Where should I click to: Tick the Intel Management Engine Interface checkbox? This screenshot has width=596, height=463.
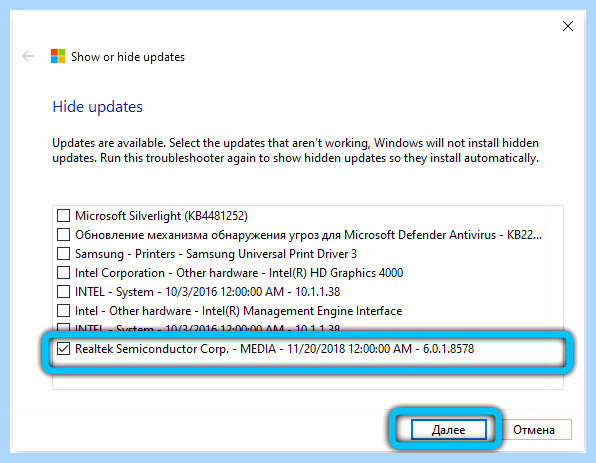(63, 311)
